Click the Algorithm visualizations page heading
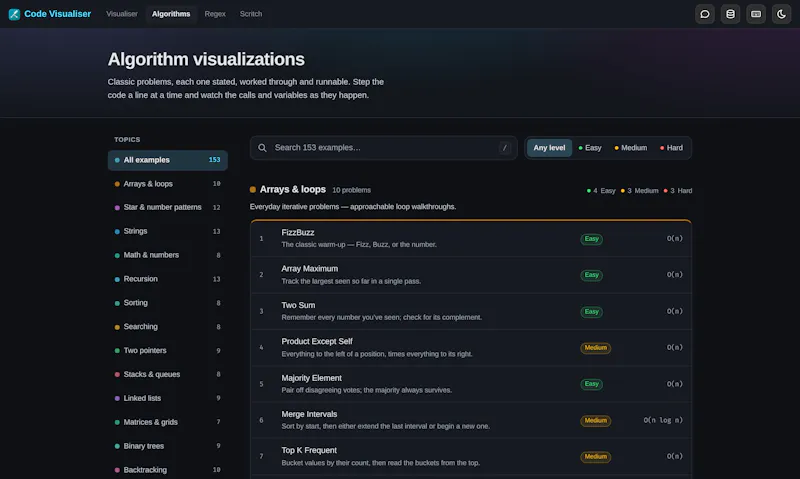 [x=206, y=59]
